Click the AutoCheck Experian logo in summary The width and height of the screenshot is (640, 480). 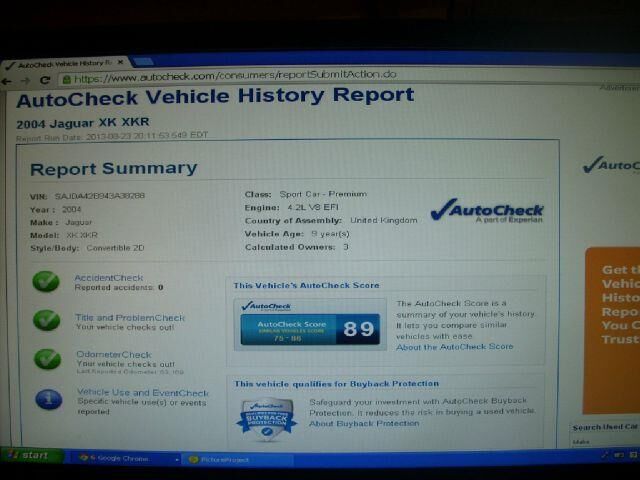(487, 211)
